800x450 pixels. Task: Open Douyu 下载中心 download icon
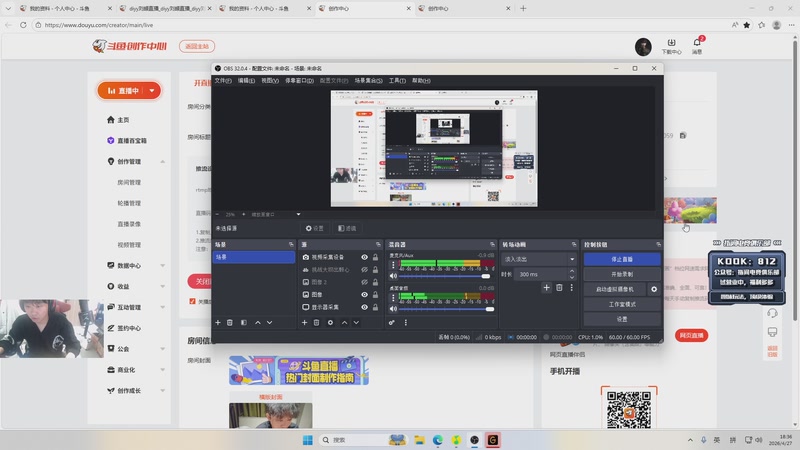point(671,46)
